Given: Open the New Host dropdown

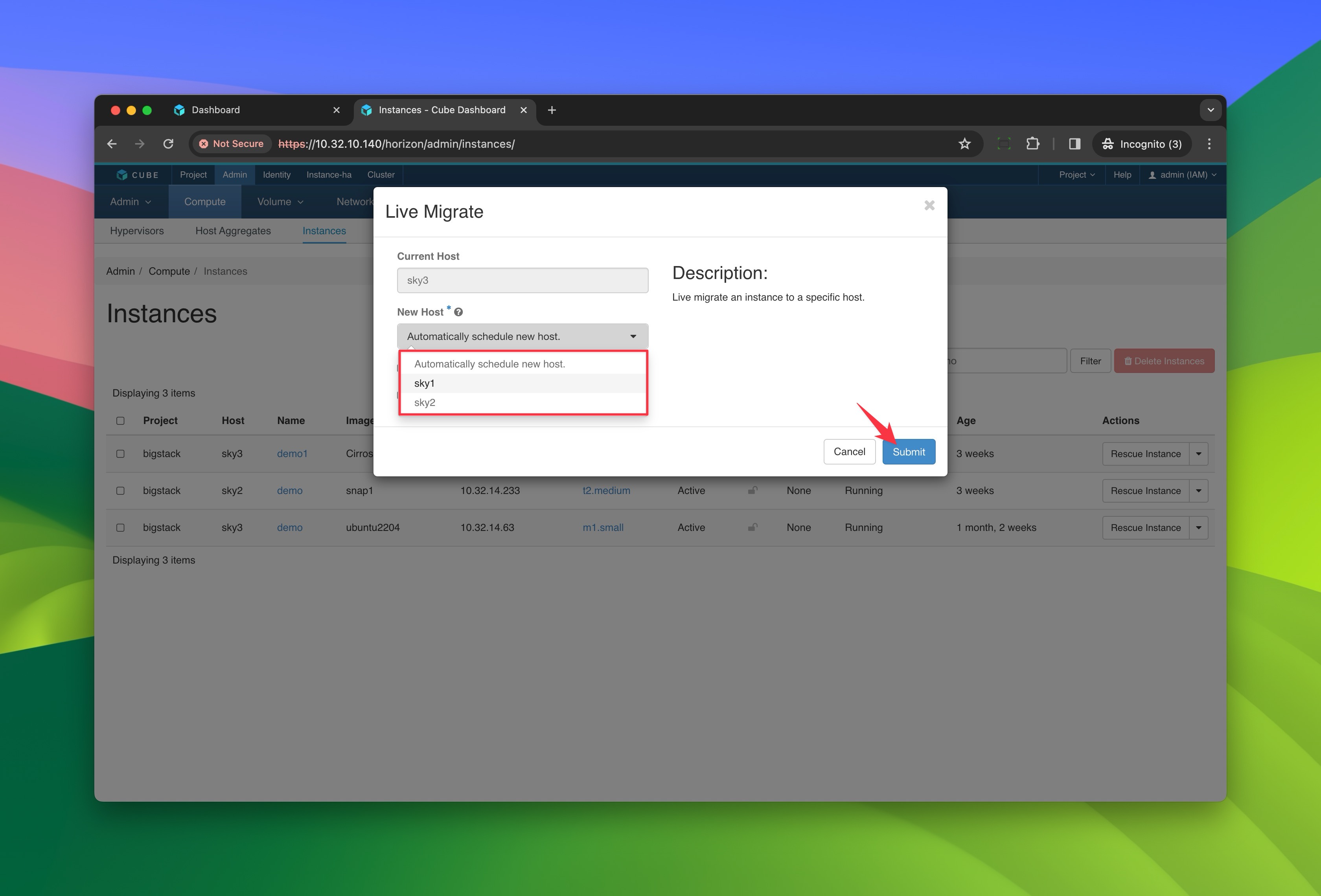Looking at the screenshot, I should (x=523, y=336).
